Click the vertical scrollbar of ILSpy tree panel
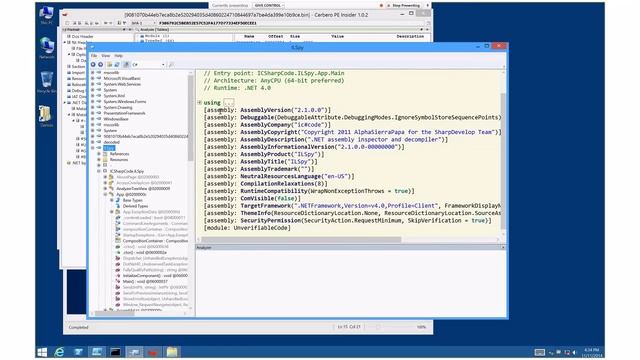 [191, 118]
